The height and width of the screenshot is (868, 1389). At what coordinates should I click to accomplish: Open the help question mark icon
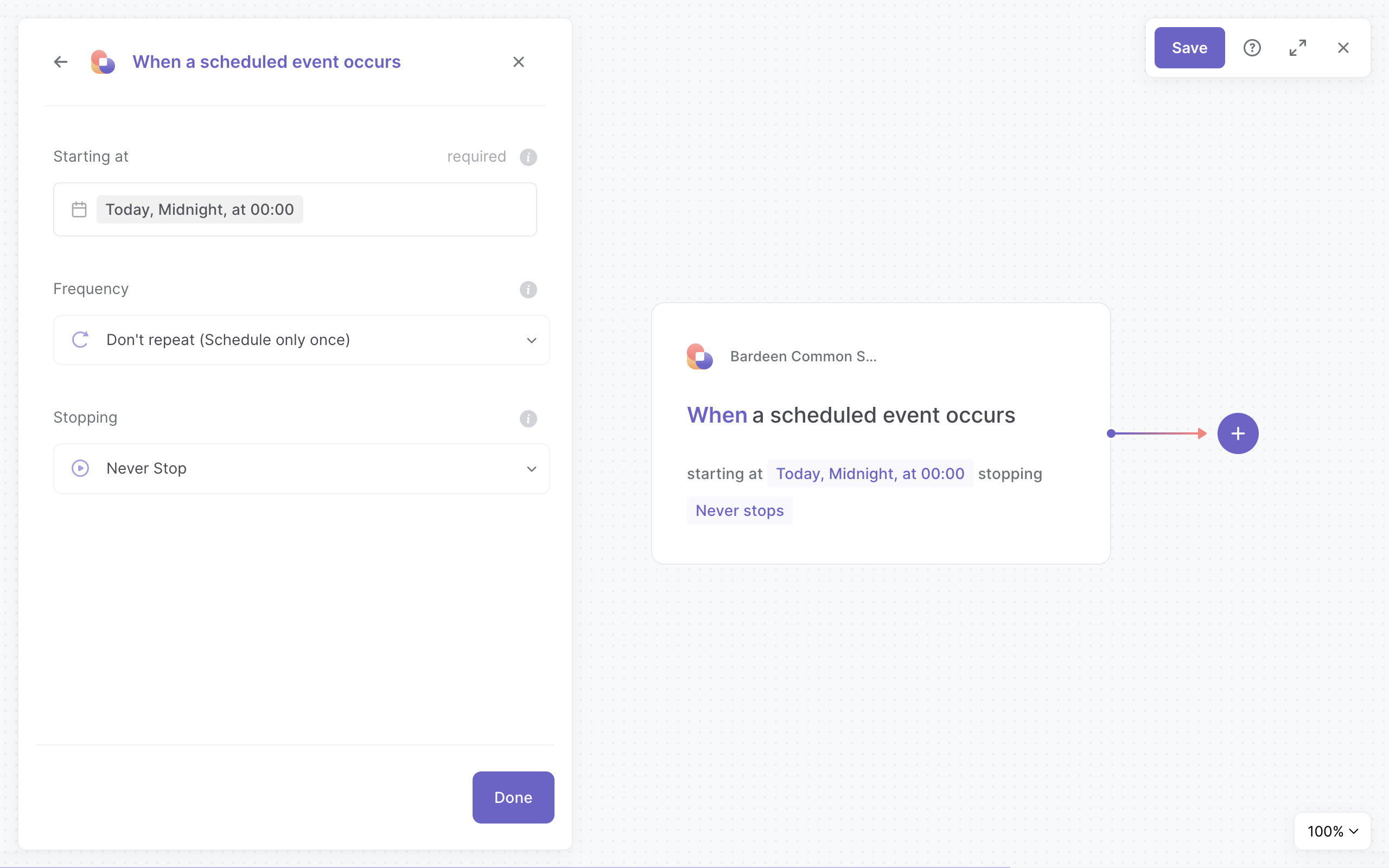(1252, 48)
